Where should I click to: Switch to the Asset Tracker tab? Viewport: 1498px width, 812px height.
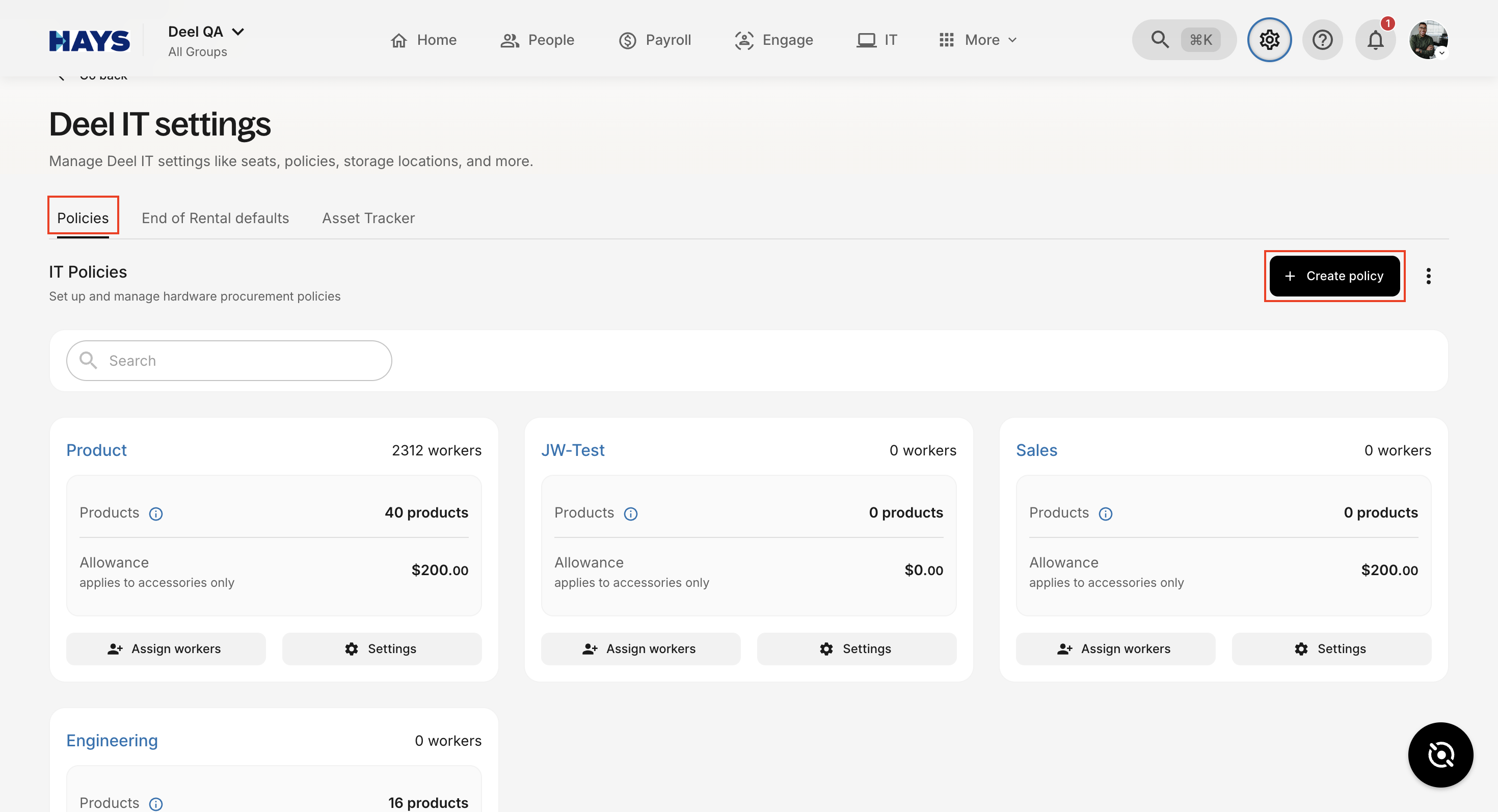click(368, 218)
